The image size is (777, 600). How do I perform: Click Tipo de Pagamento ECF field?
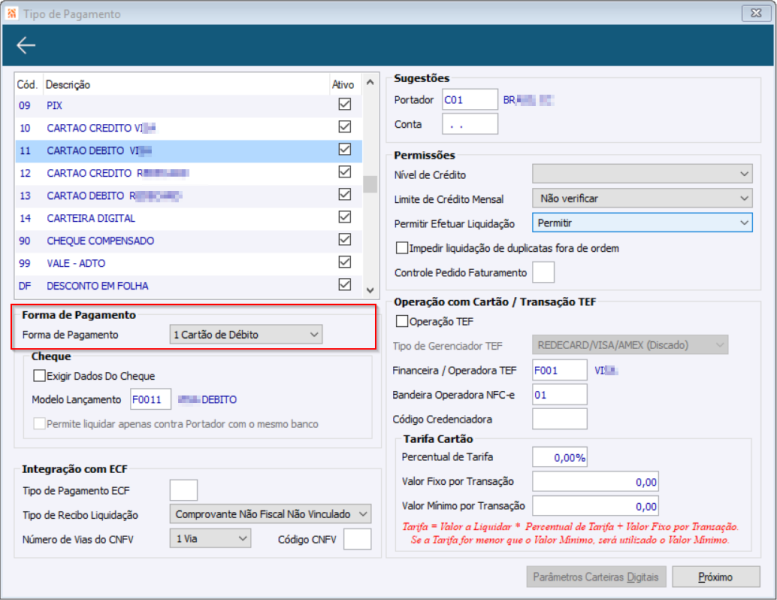point(183,491)
